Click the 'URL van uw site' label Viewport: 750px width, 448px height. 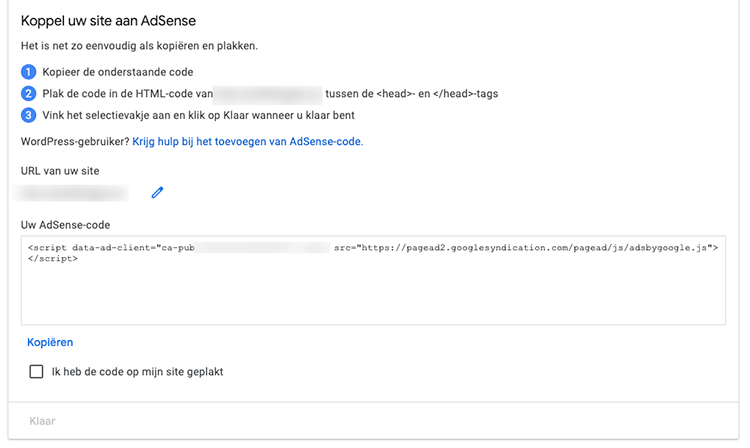pos(60,171)
